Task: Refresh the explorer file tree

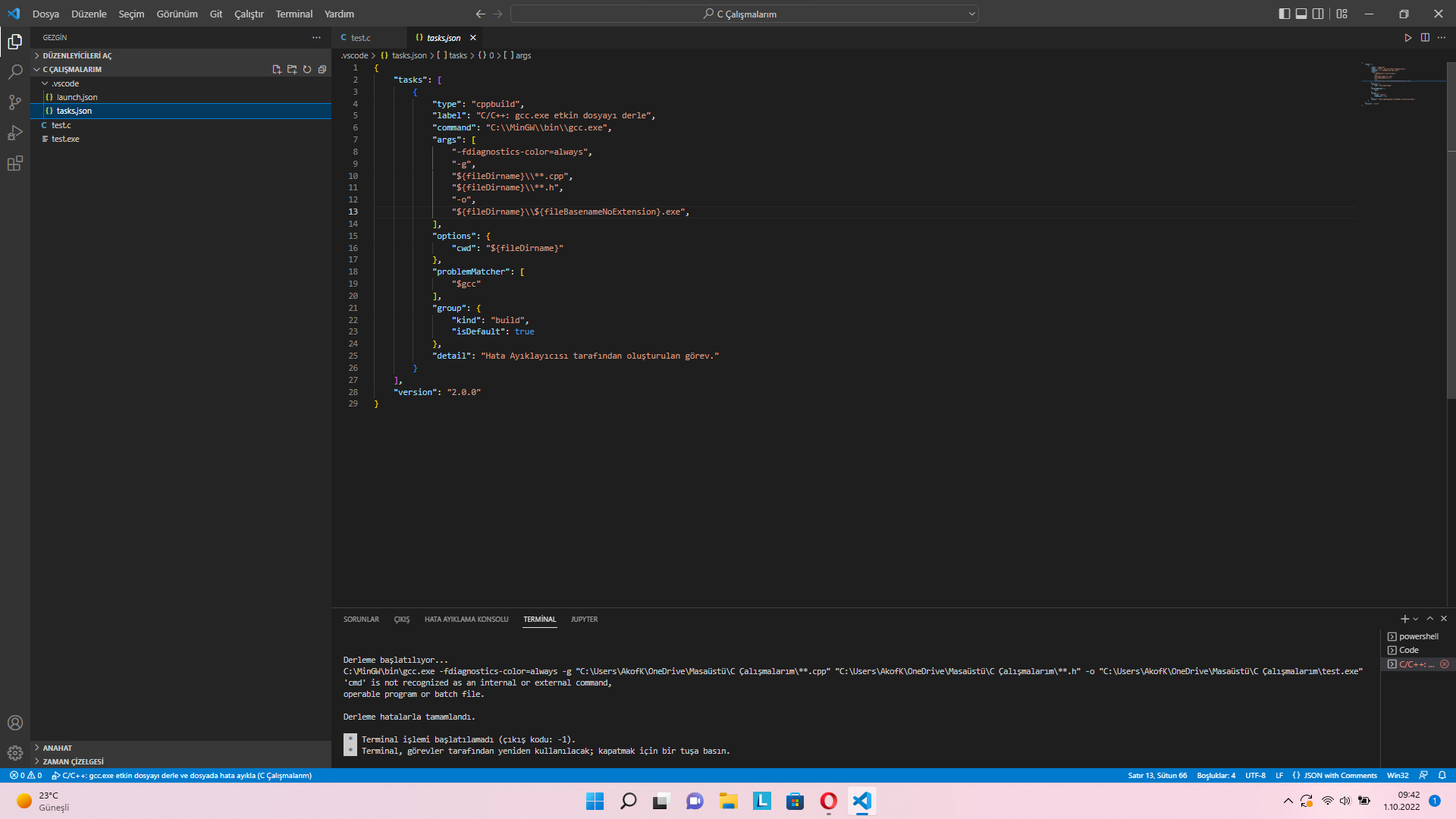Action: pos(307,69)
